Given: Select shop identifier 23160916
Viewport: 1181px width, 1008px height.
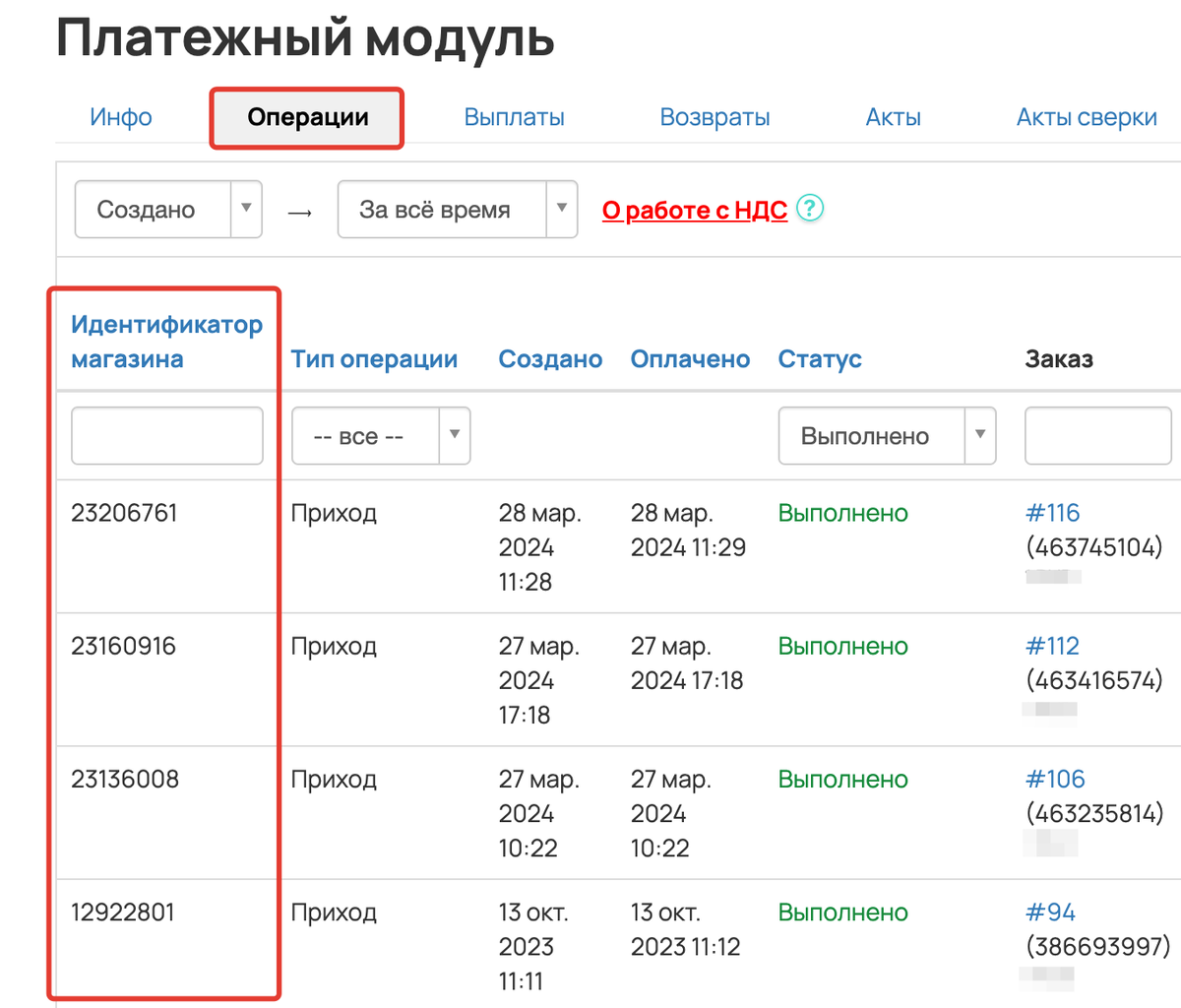Looking at the screenshot, I should 124,646.
